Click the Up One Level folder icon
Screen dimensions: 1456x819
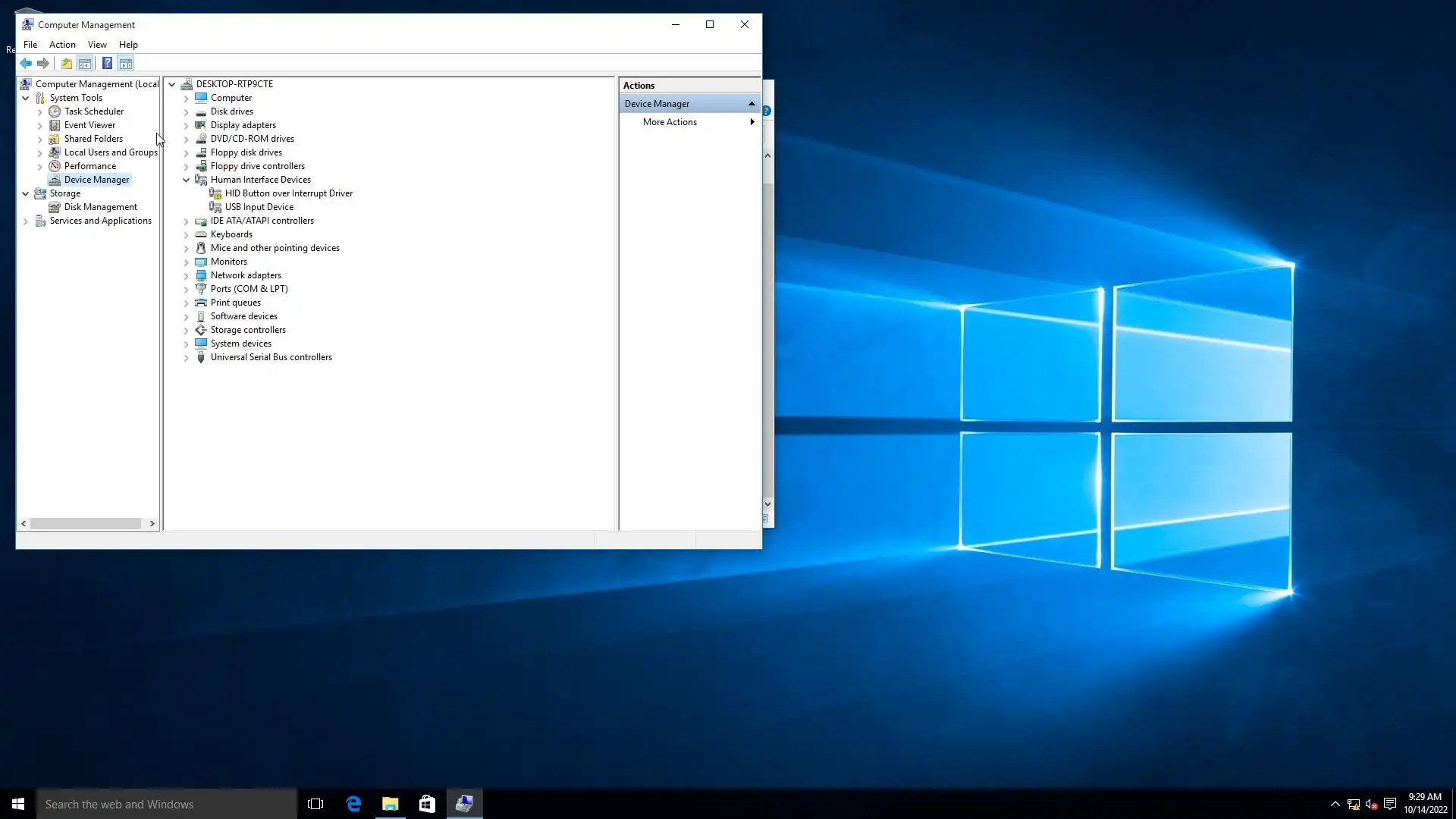coord(67,64)
